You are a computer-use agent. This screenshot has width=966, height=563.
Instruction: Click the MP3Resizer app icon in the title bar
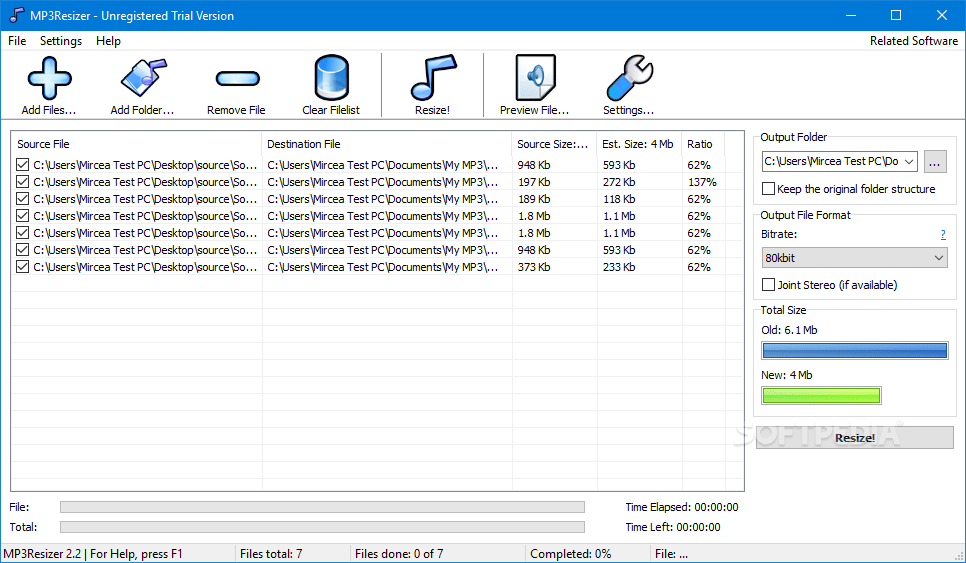[x=17, y=15]
